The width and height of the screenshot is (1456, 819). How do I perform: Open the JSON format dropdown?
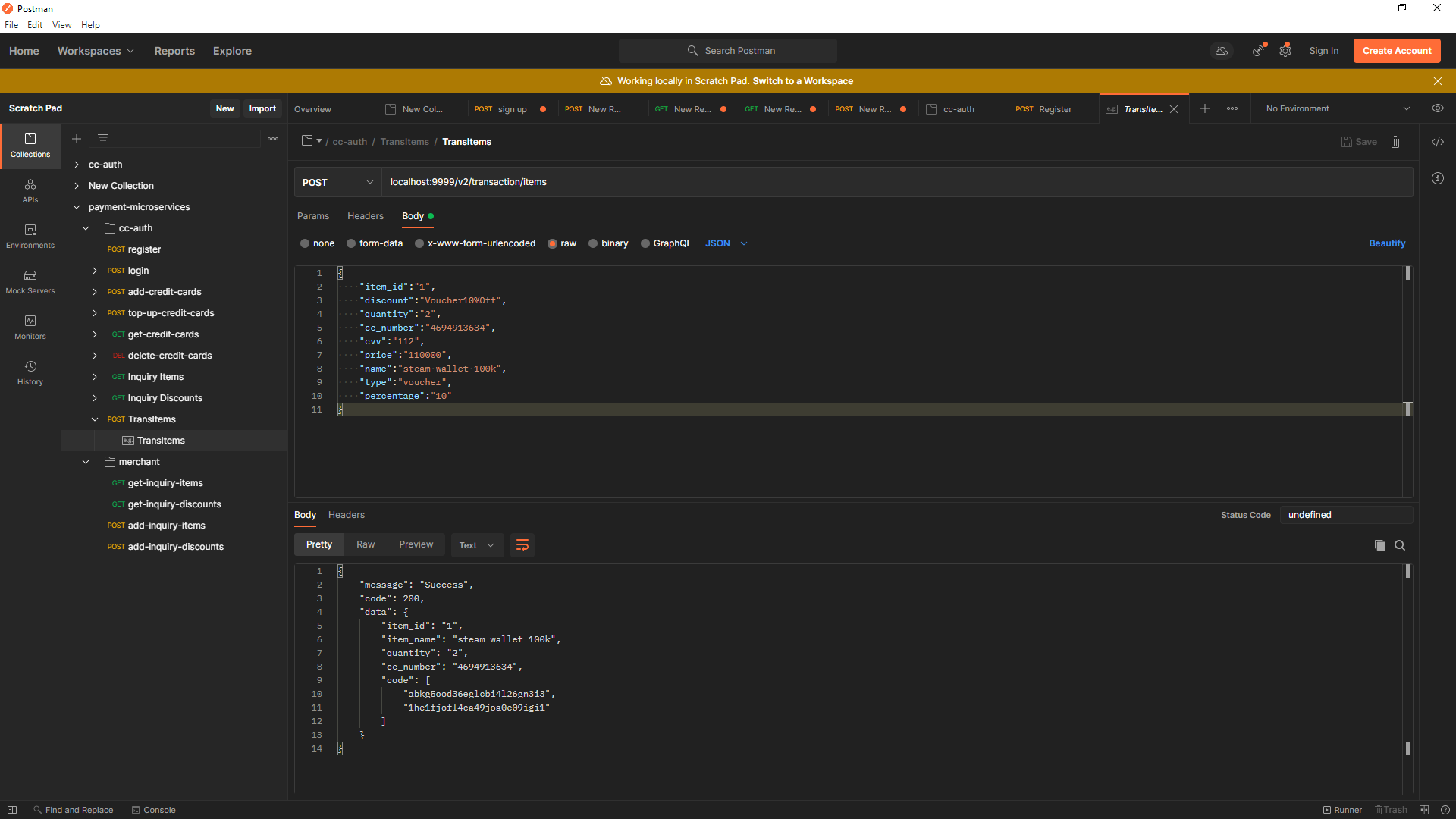point(726,243)
